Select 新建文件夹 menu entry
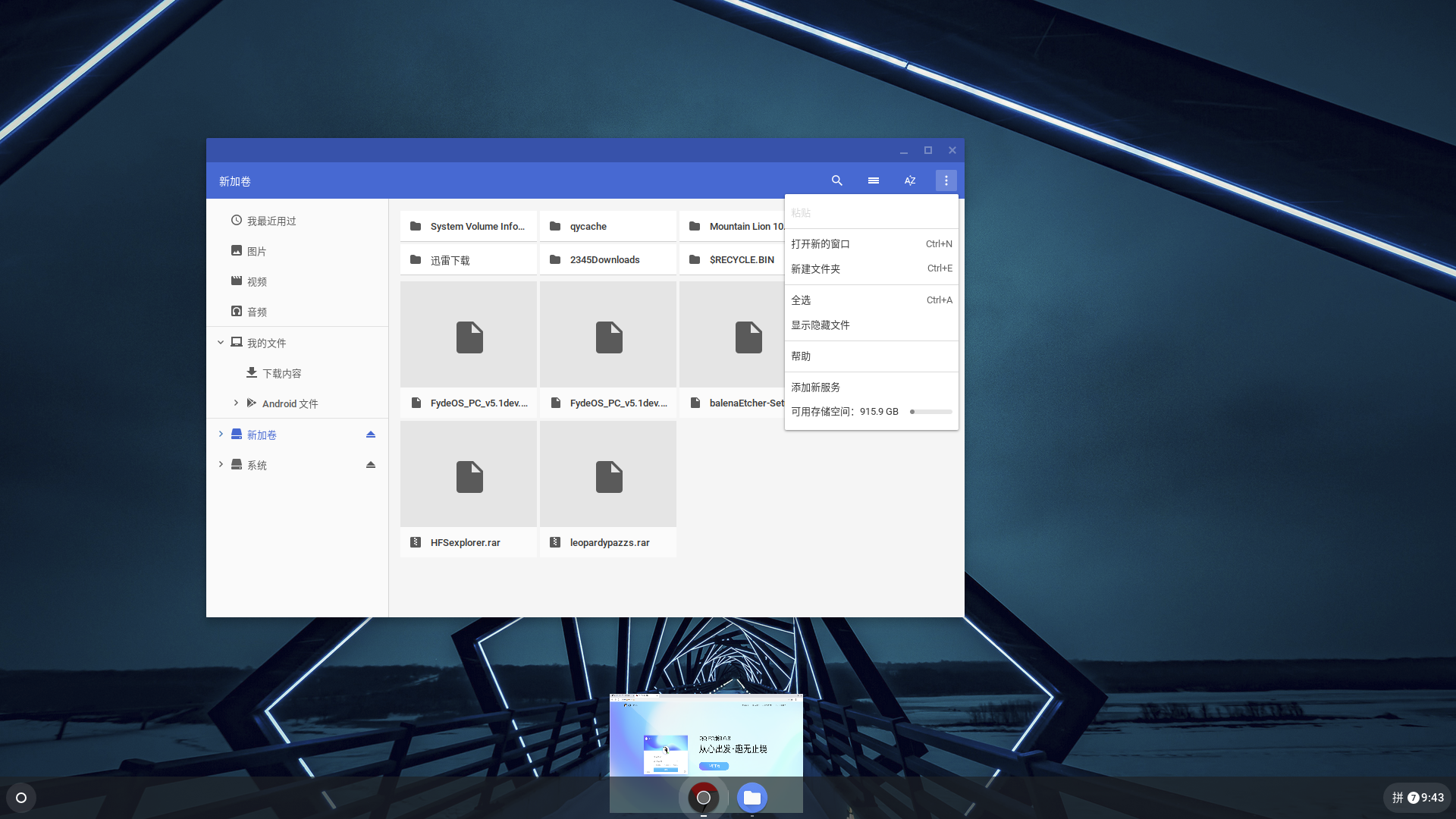This screenshot has height=819, width=1456. coord(815,268)
